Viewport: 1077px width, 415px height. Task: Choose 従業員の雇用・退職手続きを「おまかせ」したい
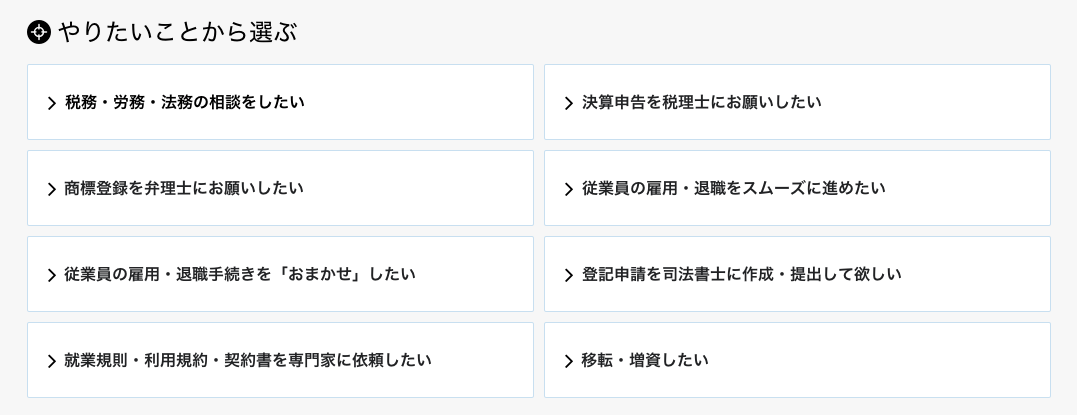point(240,274)
